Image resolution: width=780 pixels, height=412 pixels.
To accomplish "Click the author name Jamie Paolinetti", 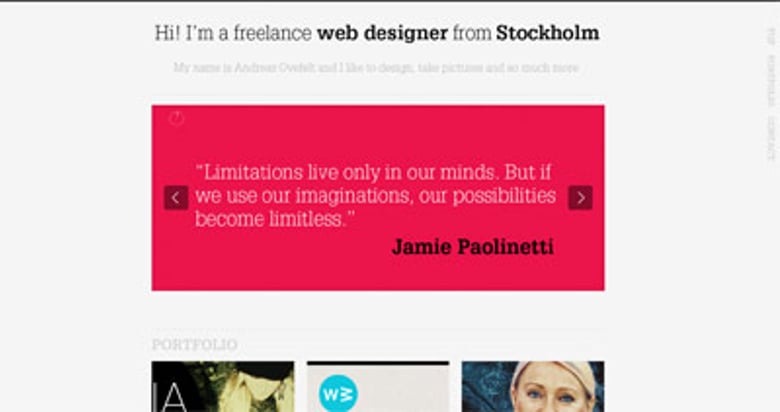I will coord(472,247).
